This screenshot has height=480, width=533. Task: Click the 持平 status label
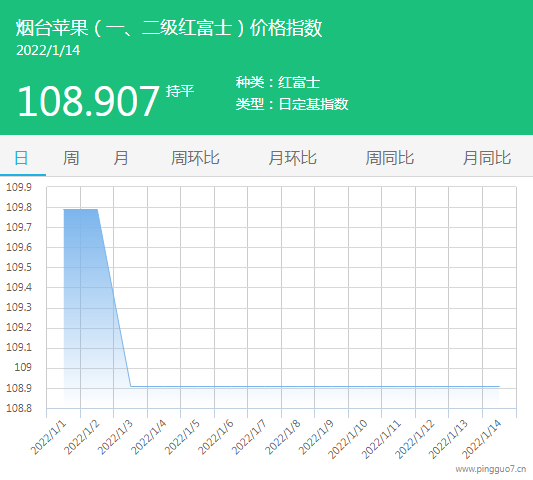(180, 91)
